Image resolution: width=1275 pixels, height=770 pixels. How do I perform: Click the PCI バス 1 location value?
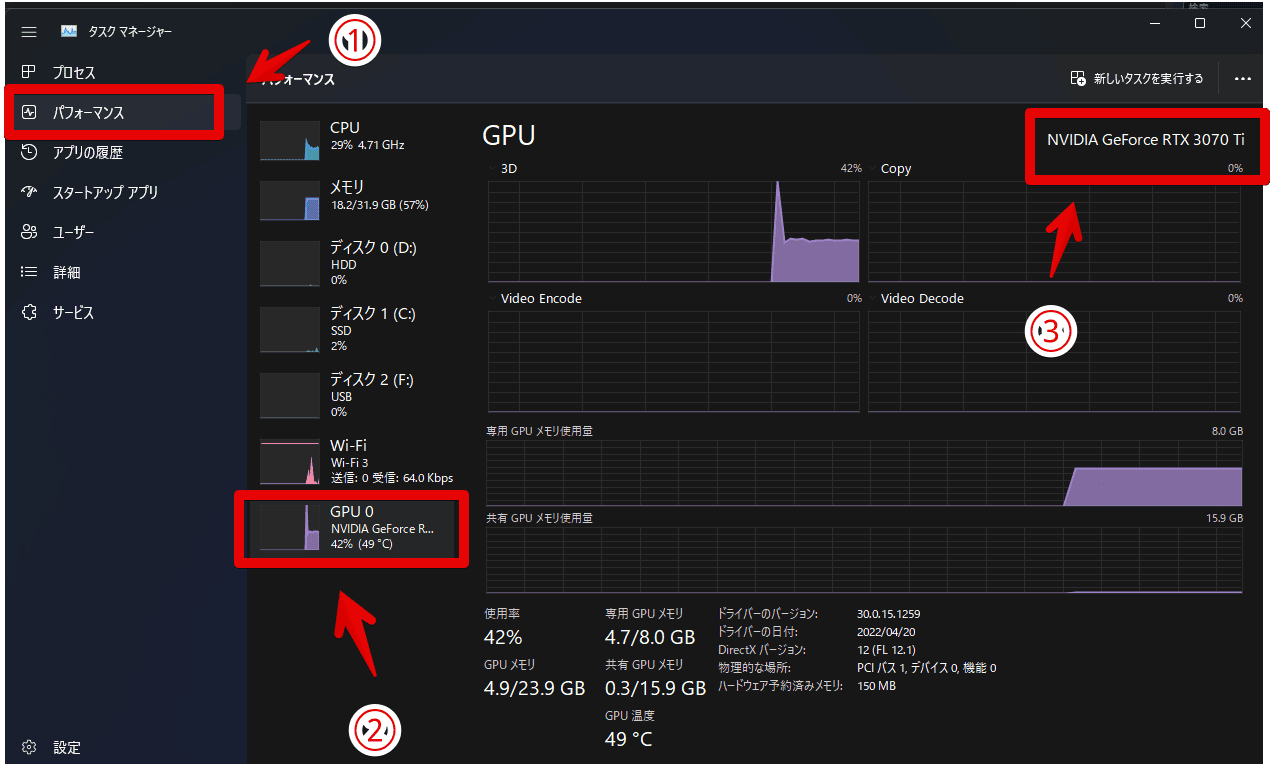click(x=926, y=668)
